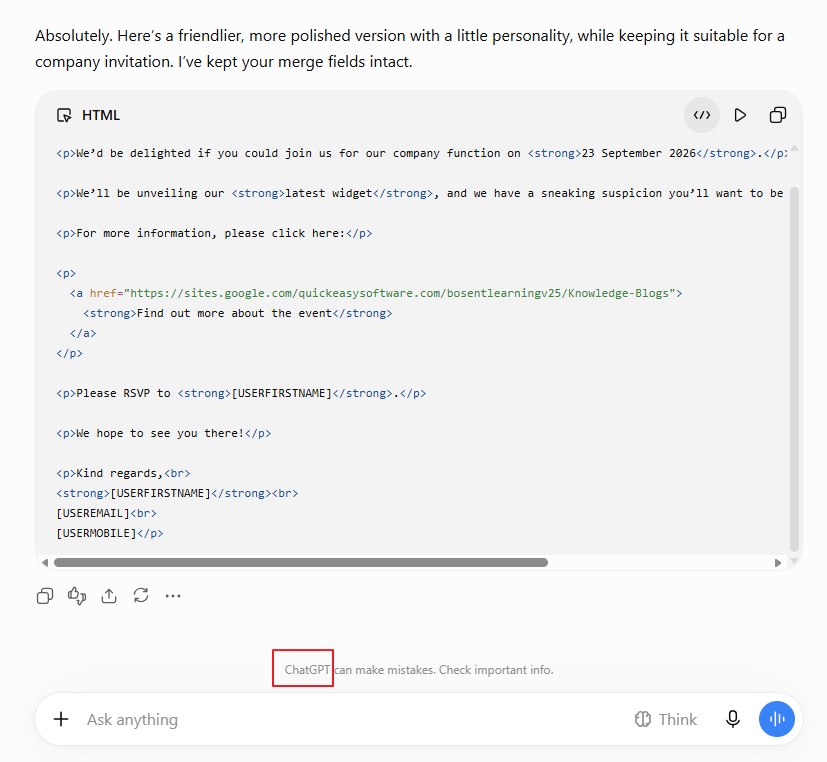
Task: Regenerate the response using the refresh icon
Action: point(141,595)
